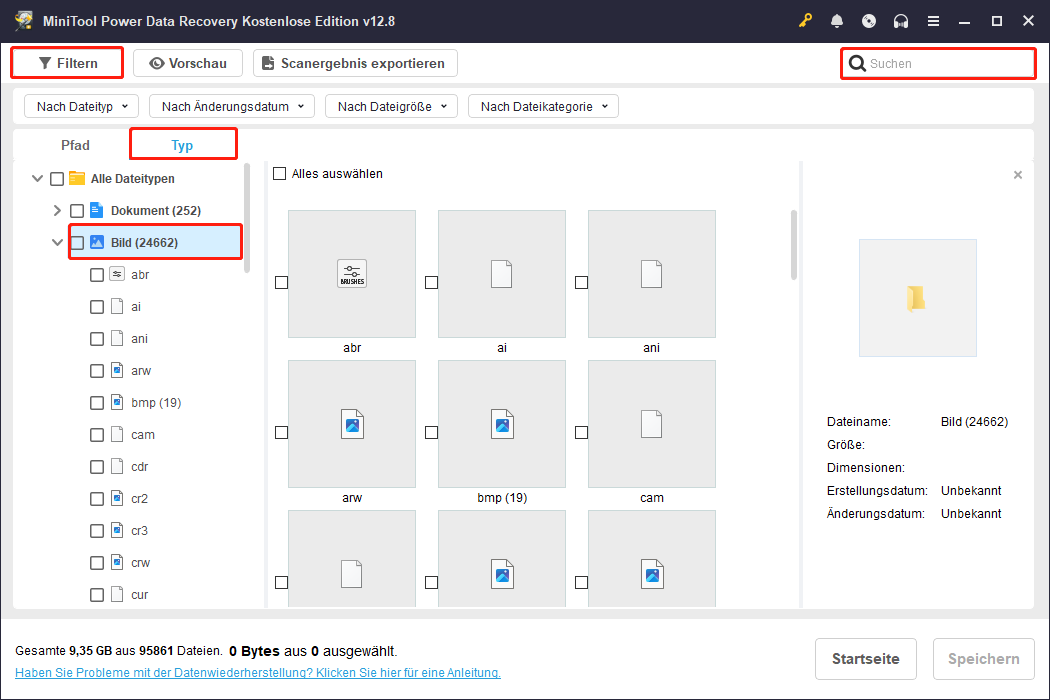
Task: Open Nach Änderungsdatum dropdown
Action: [x=232, y=106]
